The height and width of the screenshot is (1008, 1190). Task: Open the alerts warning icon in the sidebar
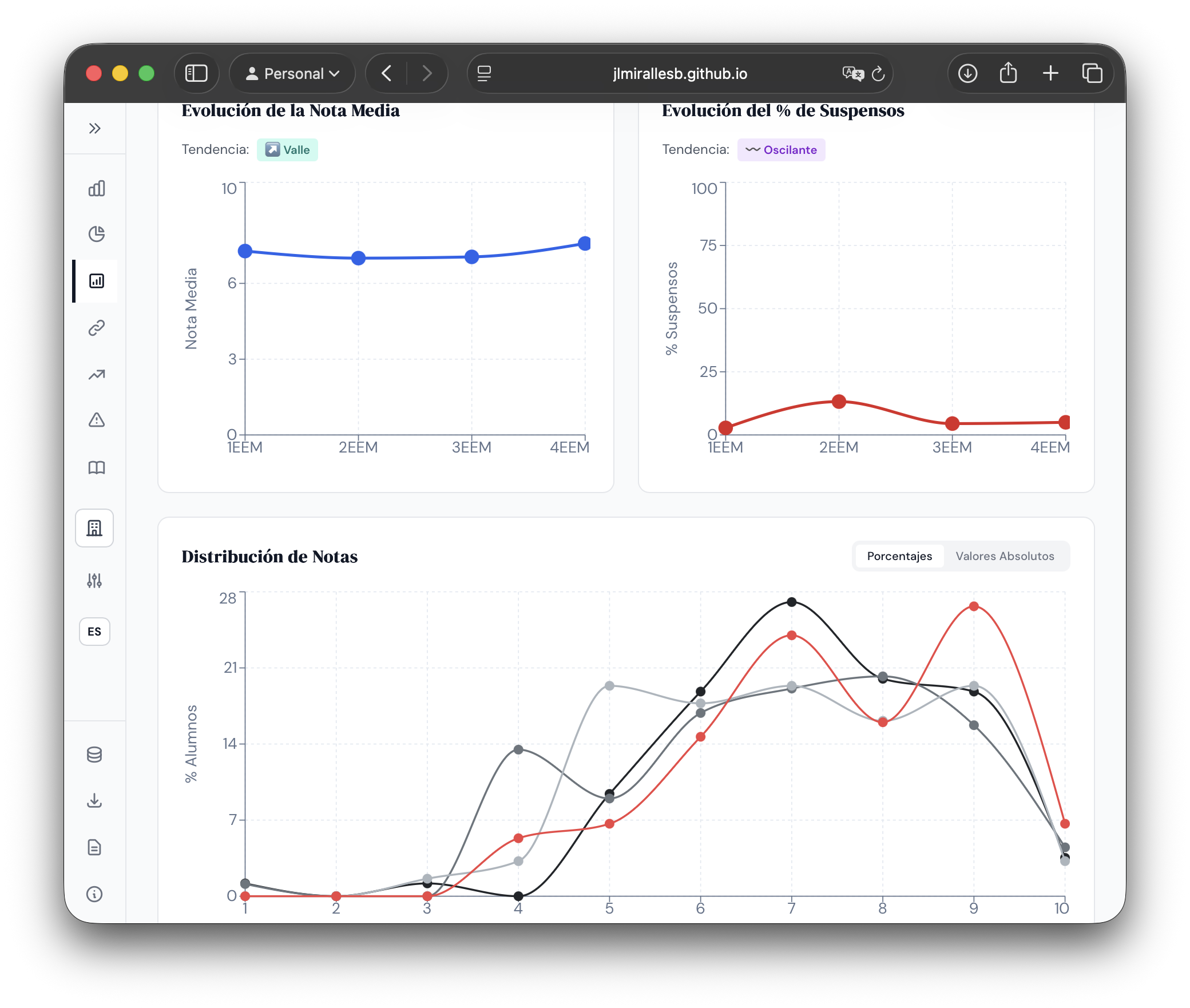[96, 420]
